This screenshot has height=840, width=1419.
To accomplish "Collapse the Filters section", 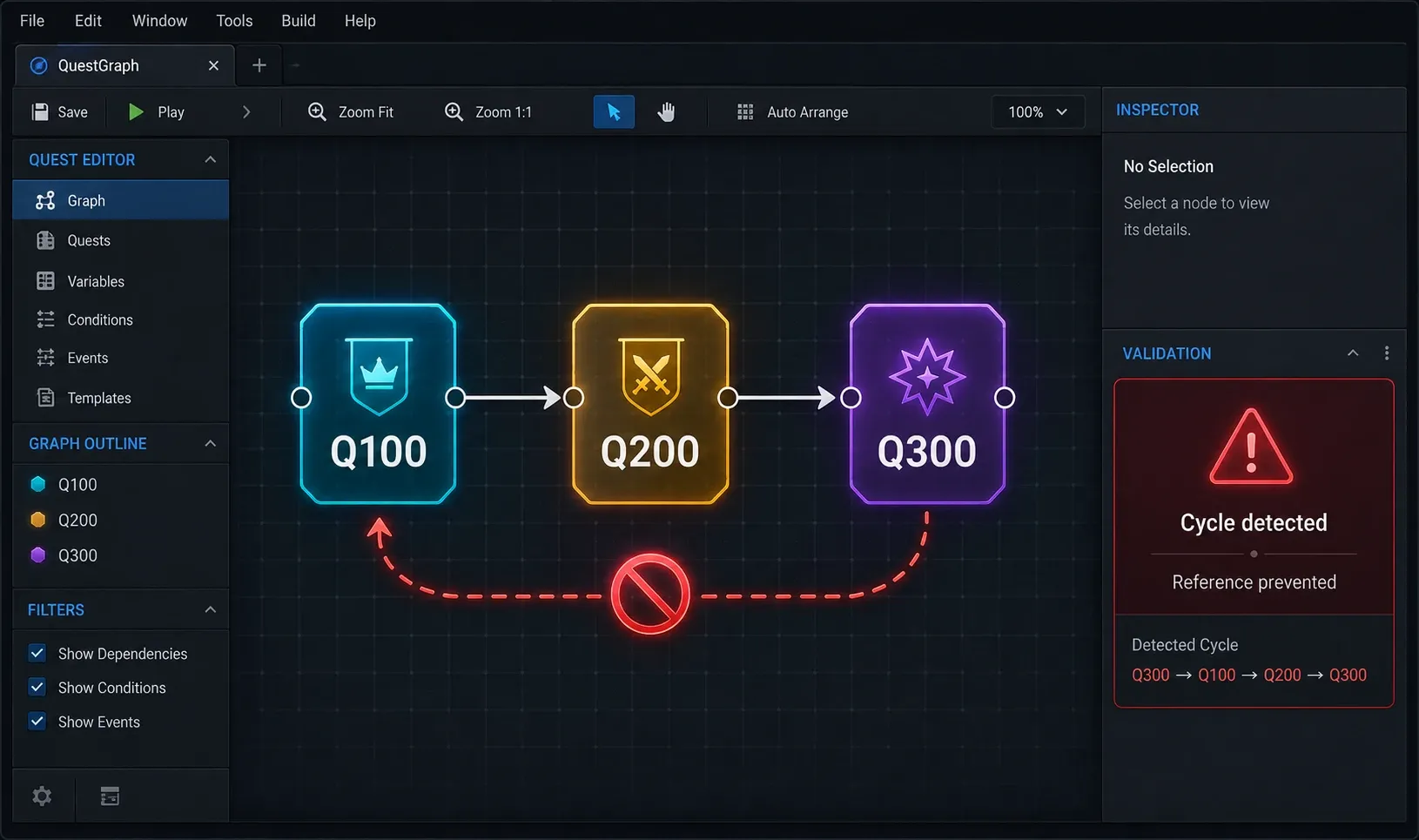I will click(x=210, y=609).
